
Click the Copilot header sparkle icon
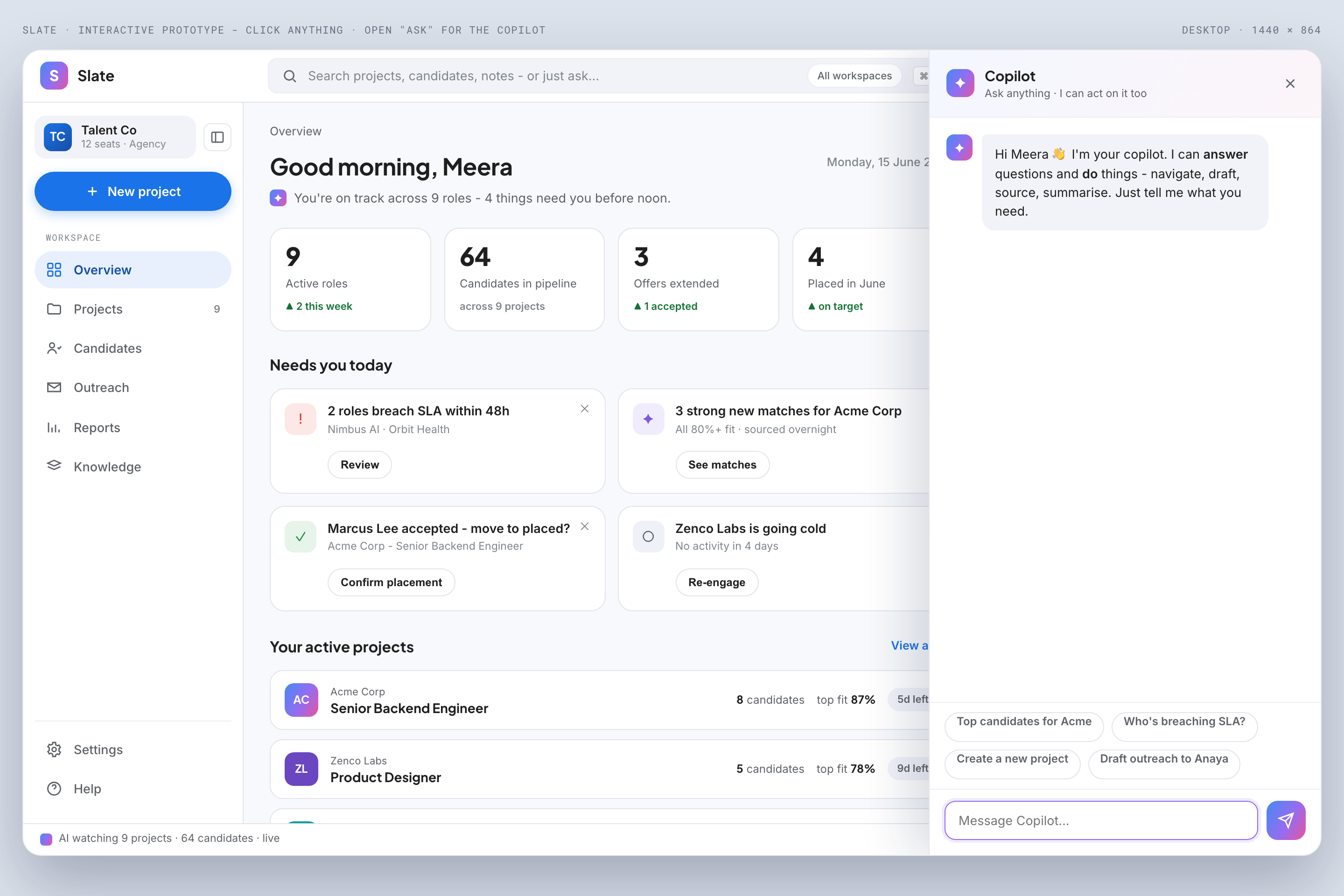[960, 84]
